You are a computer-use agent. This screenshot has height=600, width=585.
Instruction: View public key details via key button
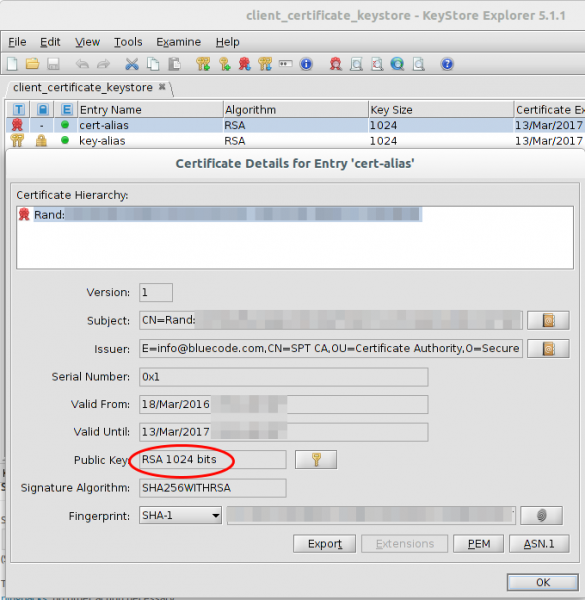[316, 460]
